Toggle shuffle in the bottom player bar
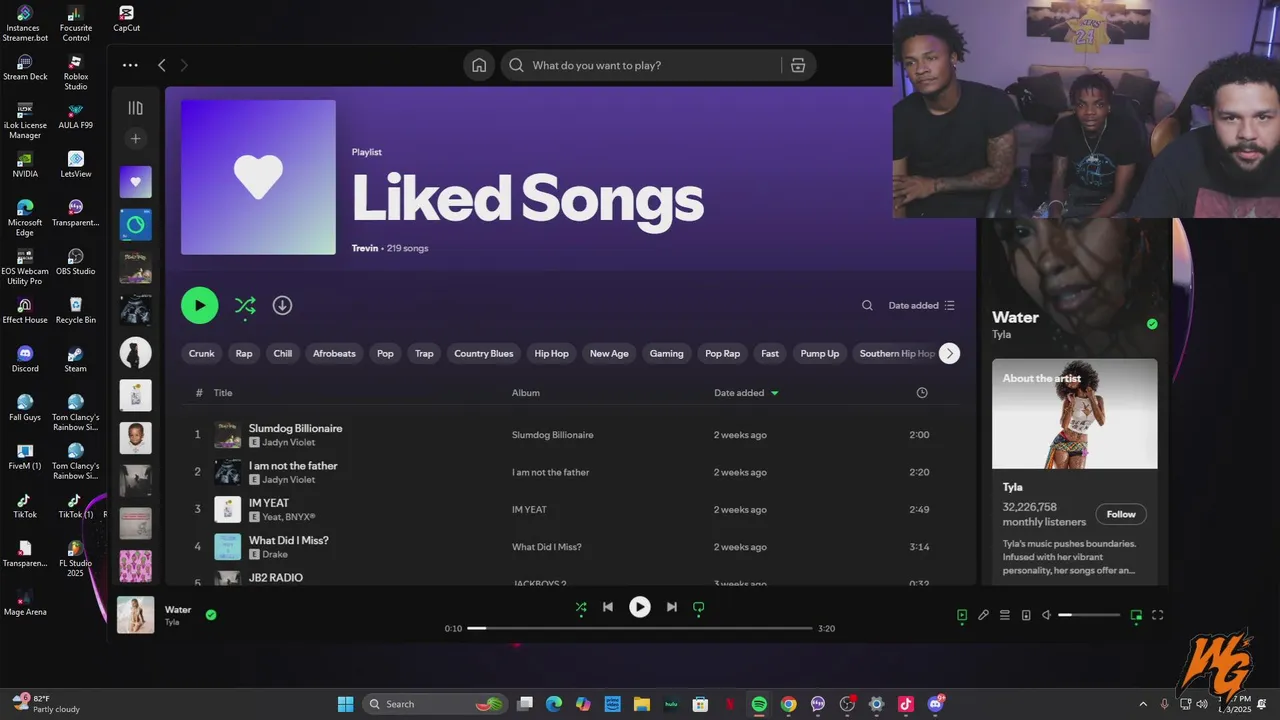This screenshot has width=1280, height=720. [581, 607]
